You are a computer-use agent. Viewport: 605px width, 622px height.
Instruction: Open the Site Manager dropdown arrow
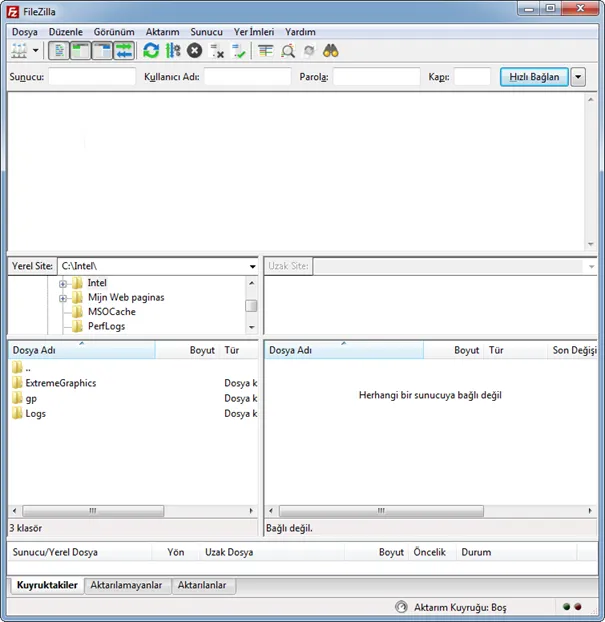pos(36,51)
